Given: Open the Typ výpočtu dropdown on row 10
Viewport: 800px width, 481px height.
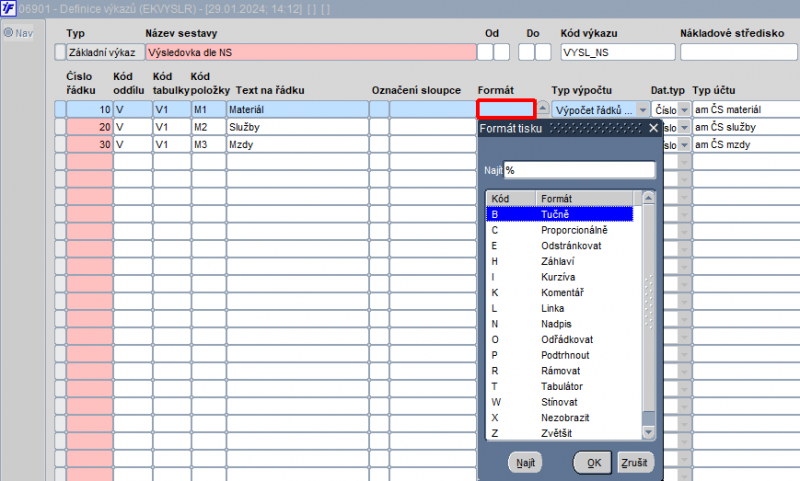Looking at the screenshot, I should (642, 110).
